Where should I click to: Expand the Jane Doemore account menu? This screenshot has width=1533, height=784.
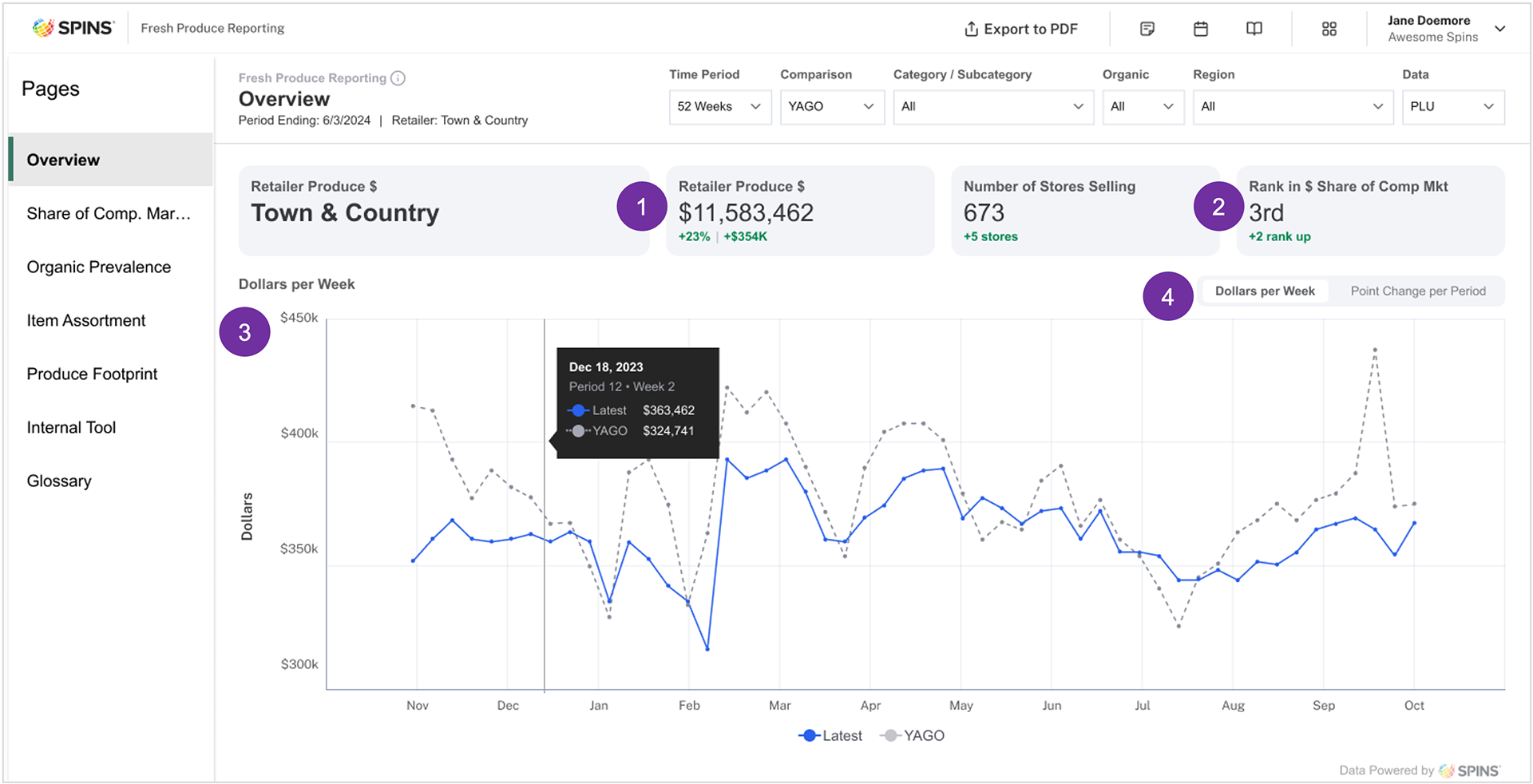(1500, 29)
